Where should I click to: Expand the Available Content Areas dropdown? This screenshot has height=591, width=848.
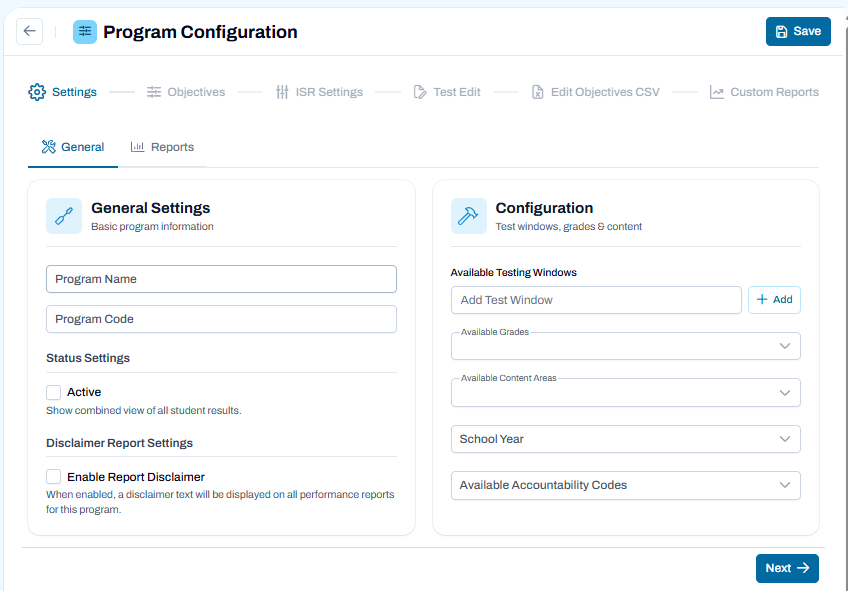click(x=626, y=393)
